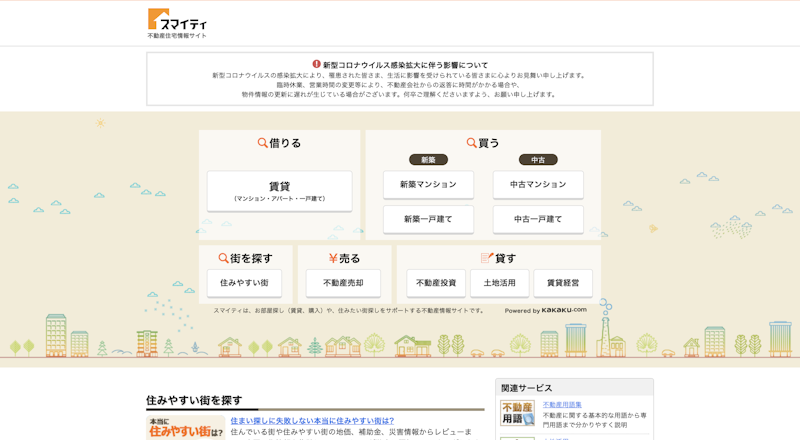
Task: Open 新築一戸建て listings
Action: coord(428,219)
